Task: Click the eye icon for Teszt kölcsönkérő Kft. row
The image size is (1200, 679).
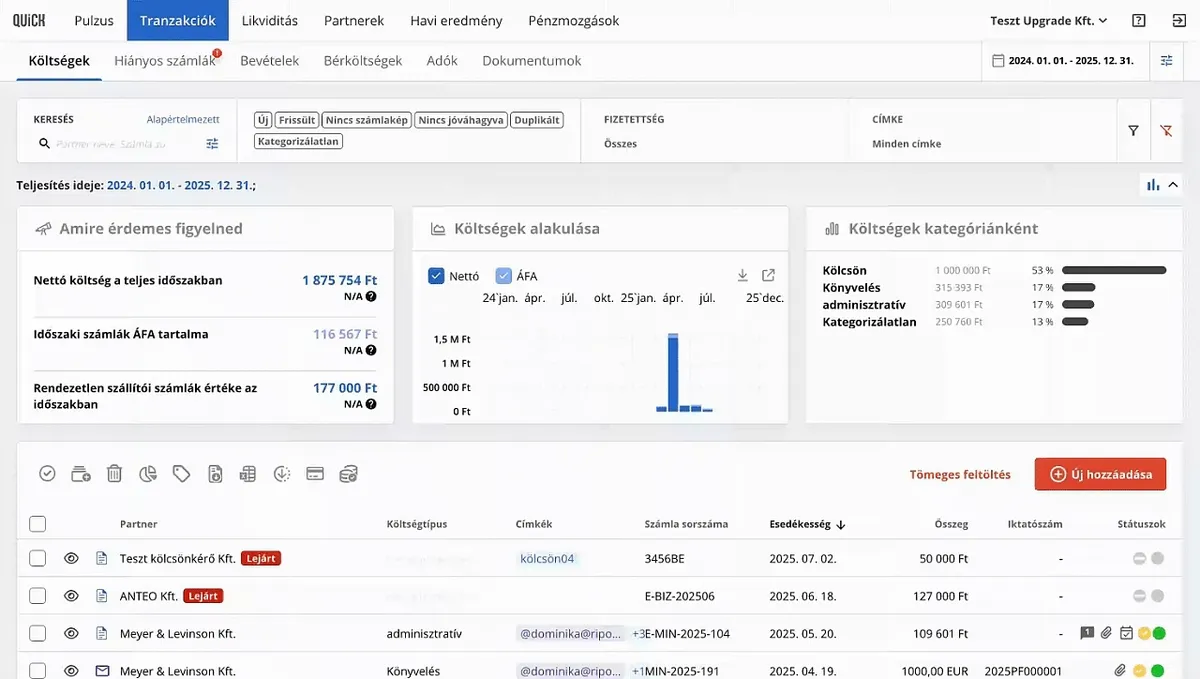Action: [x=71, y=558]
